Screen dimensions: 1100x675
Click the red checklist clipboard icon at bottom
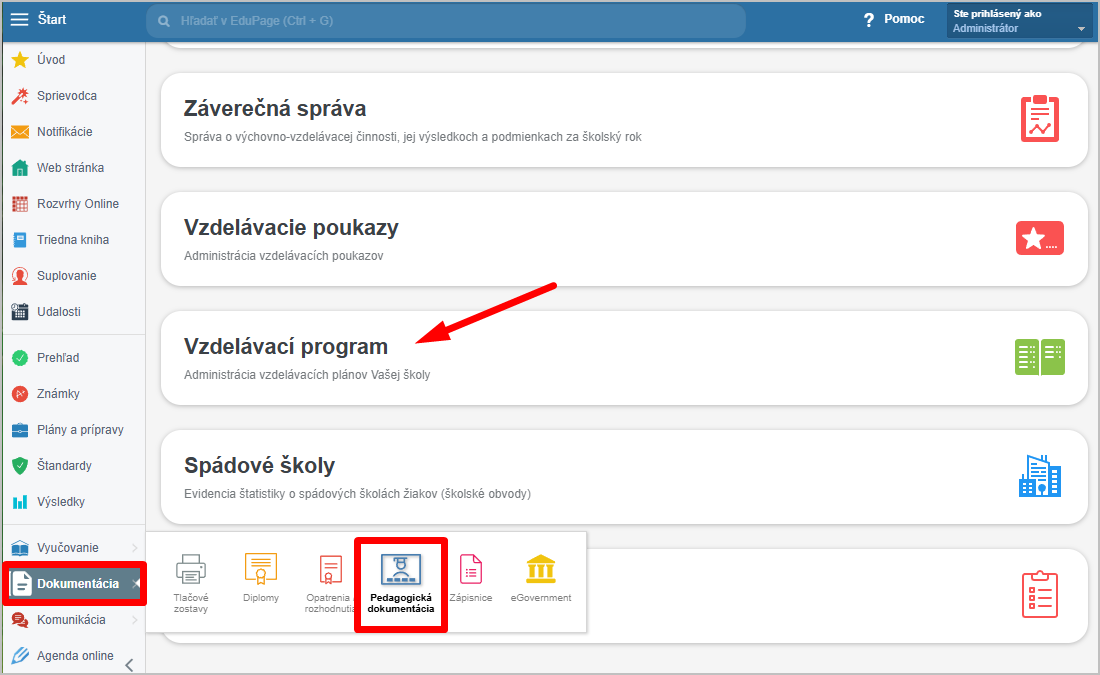(1040, 594)
